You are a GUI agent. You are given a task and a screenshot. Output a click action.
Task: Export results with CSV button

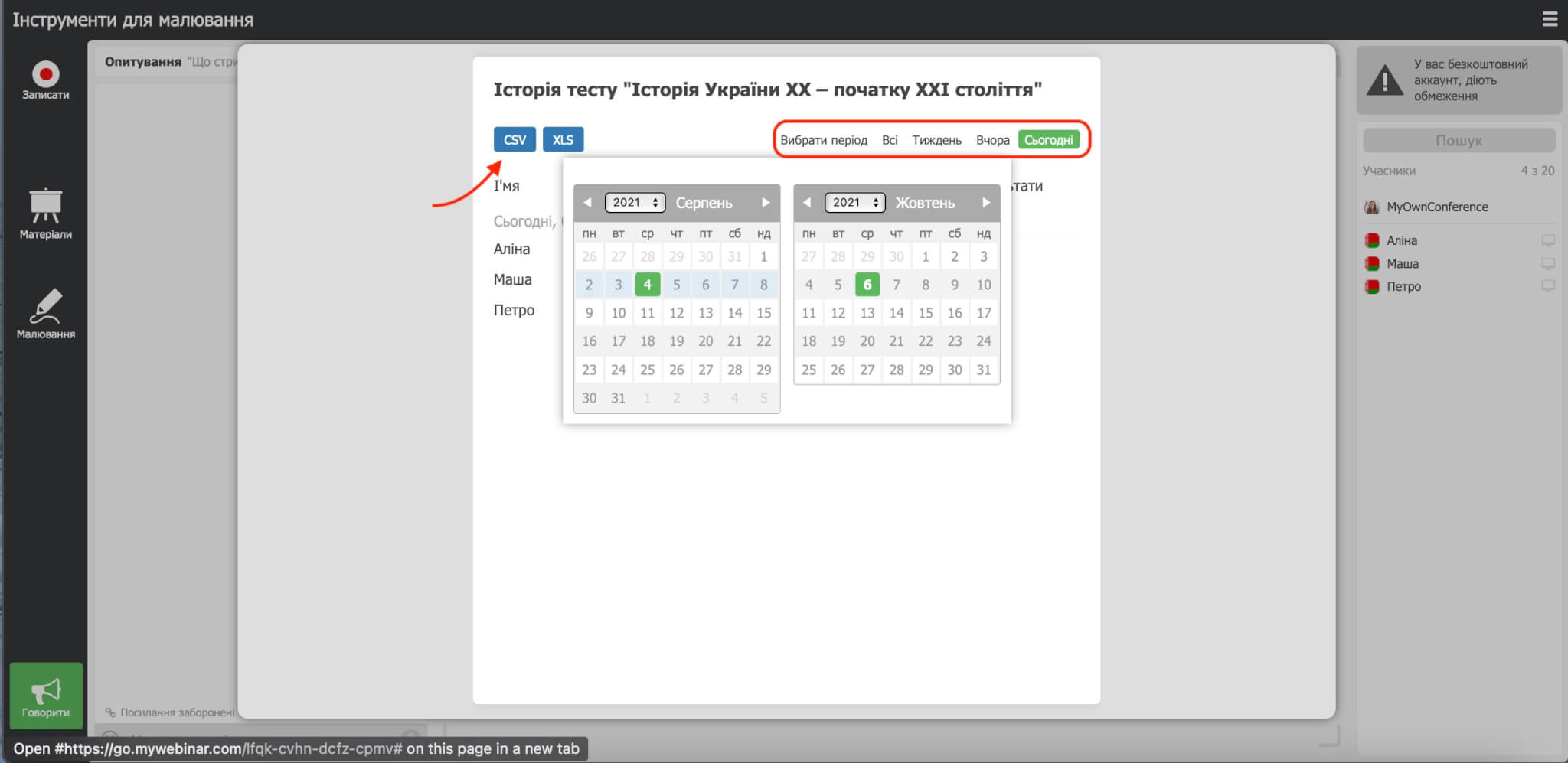[x=514, y=139]
